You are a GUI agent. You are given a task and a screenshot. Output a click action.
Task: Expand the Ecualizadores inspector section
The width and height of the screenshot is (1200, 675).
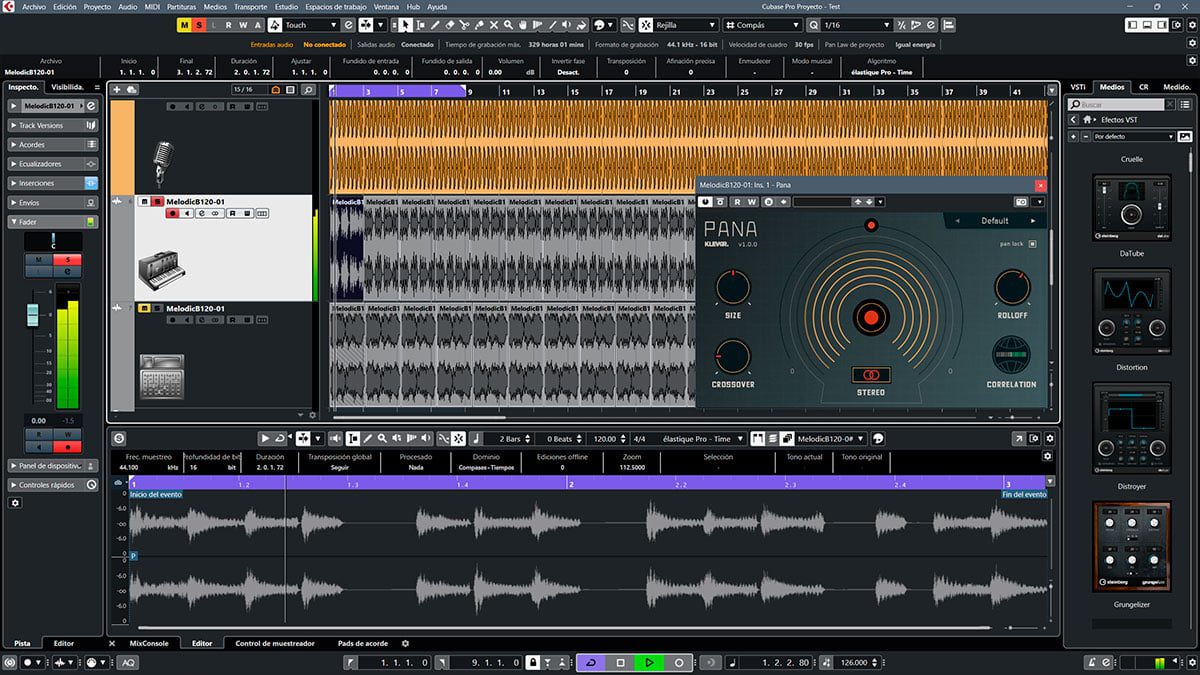pos(53,163)
